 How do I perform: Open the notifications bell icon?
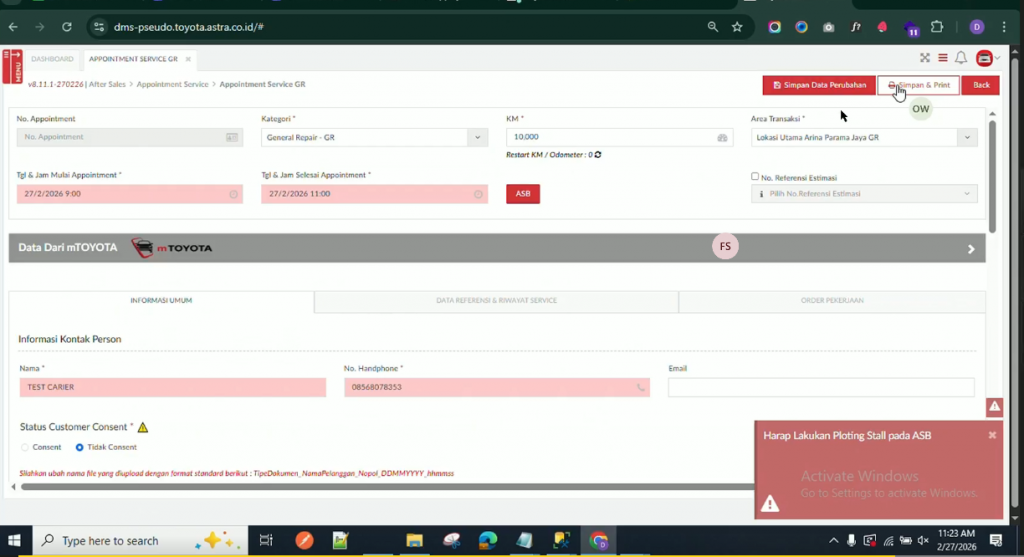[x=960, y=58]
